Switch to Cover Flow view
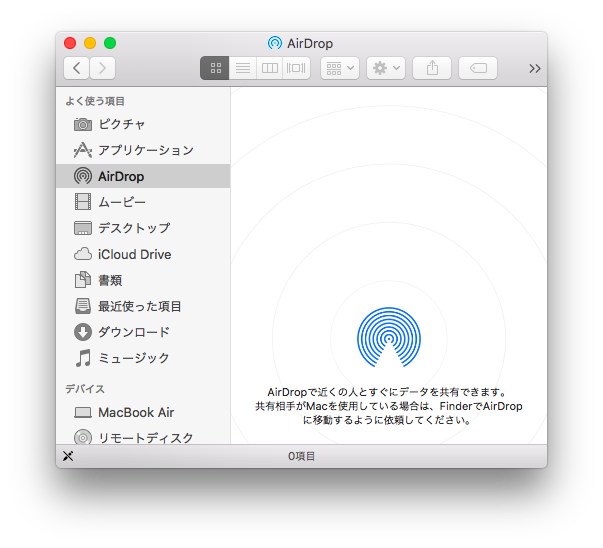 click(x=296, y=68)
